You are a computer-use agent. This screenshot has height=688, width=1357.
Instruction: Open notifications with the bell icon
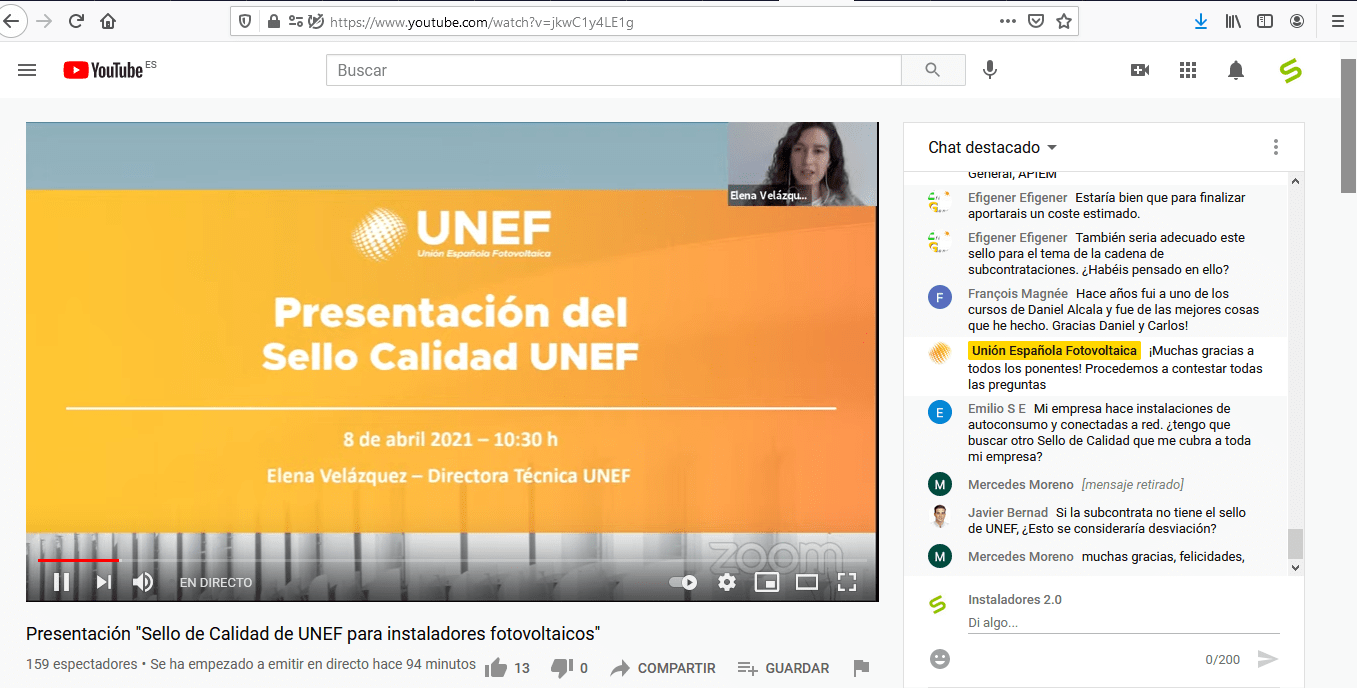tap(1235, 70)
